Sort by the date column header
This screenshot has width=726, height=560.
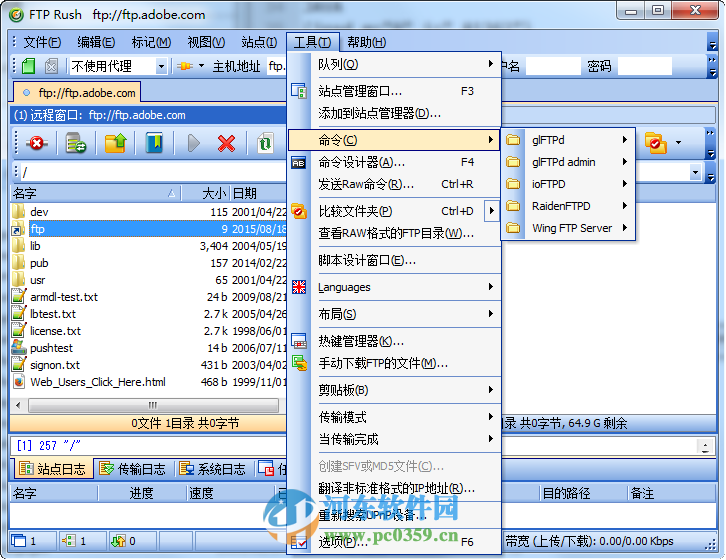[258, 193]
